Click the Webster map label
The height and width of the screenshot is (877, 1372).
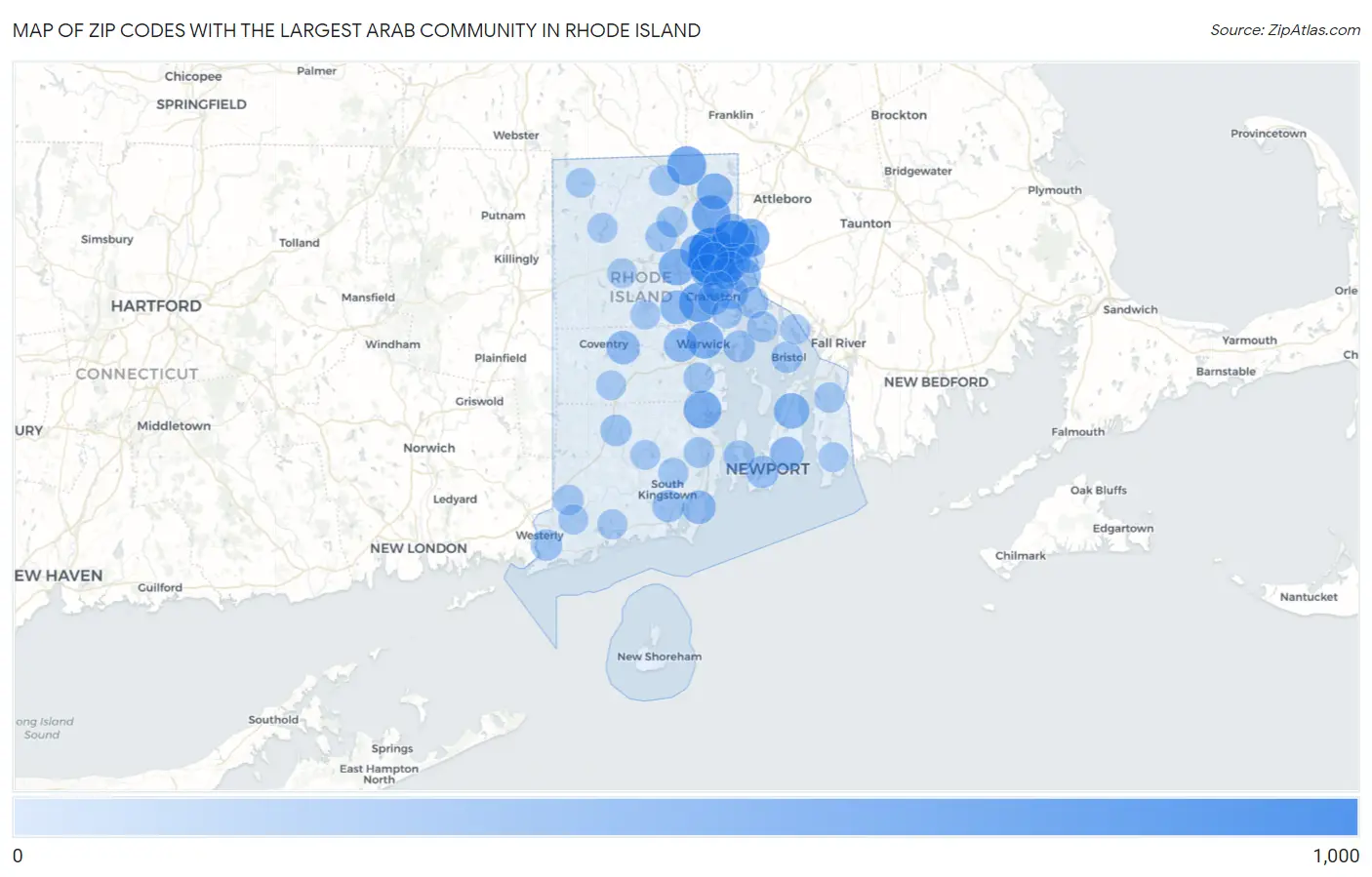click(x=515, y=136)
